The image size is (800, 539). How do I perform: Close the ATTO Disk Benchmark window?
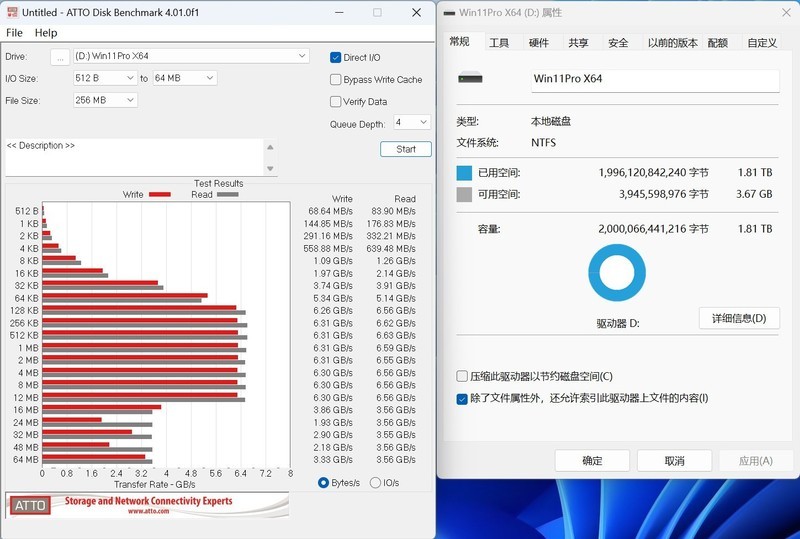pyautogui.click(x=416, y=12)
